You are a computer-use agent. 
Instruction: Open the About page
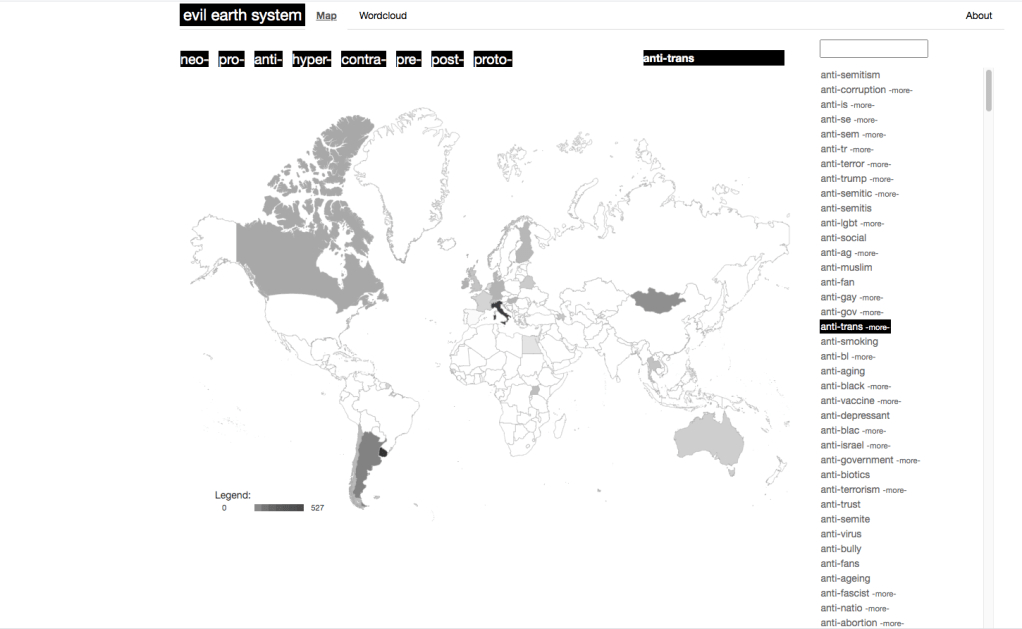point(978,16)
